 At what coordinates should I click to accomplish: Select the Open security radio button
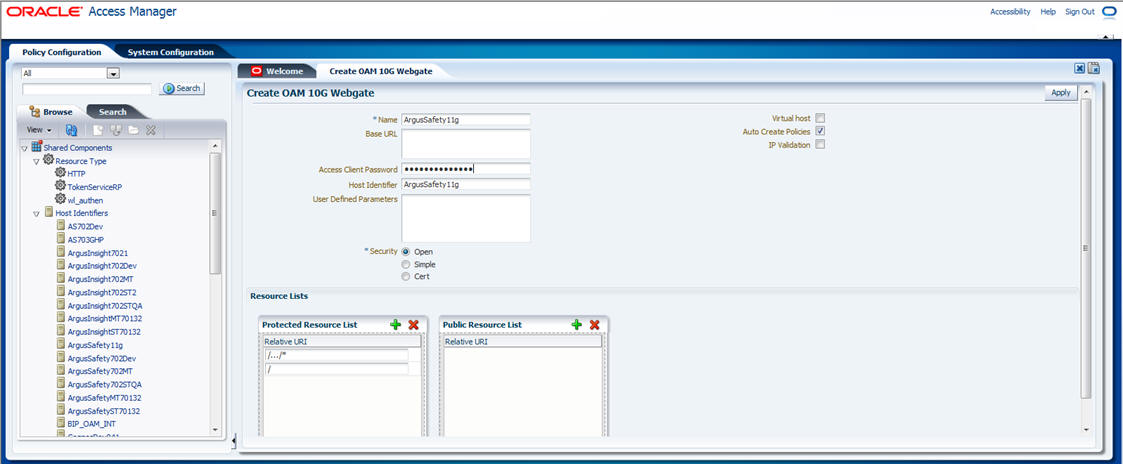tap(406, 252)
